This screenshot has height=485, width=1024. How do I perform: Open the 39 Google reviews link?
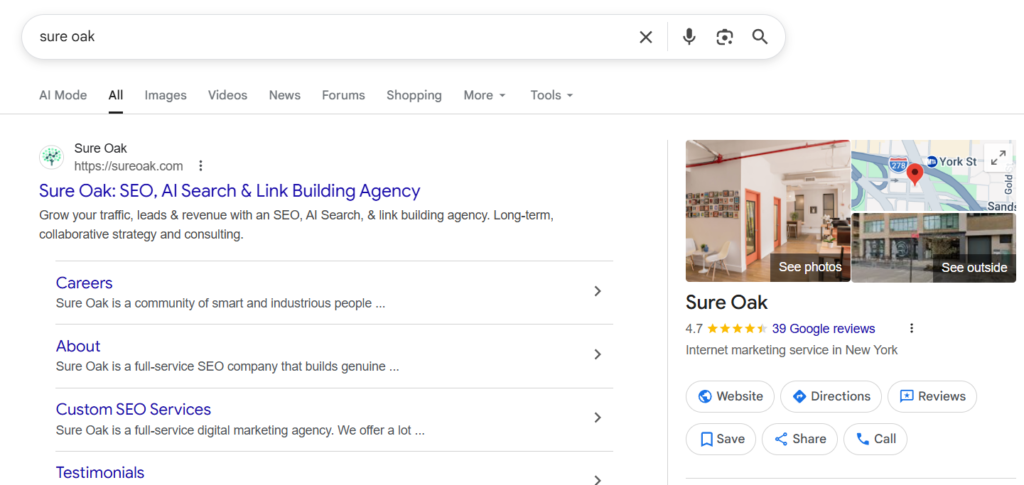(x=823, y=328)
